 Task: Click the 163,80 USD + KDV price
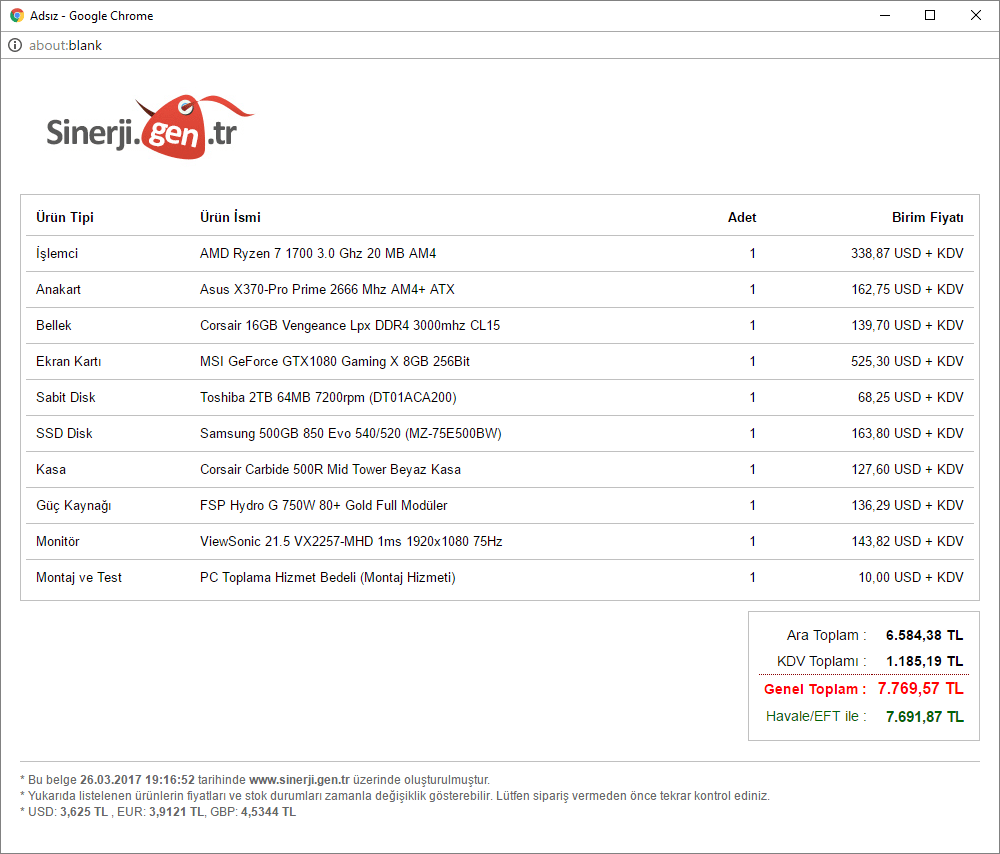point(907,434)
